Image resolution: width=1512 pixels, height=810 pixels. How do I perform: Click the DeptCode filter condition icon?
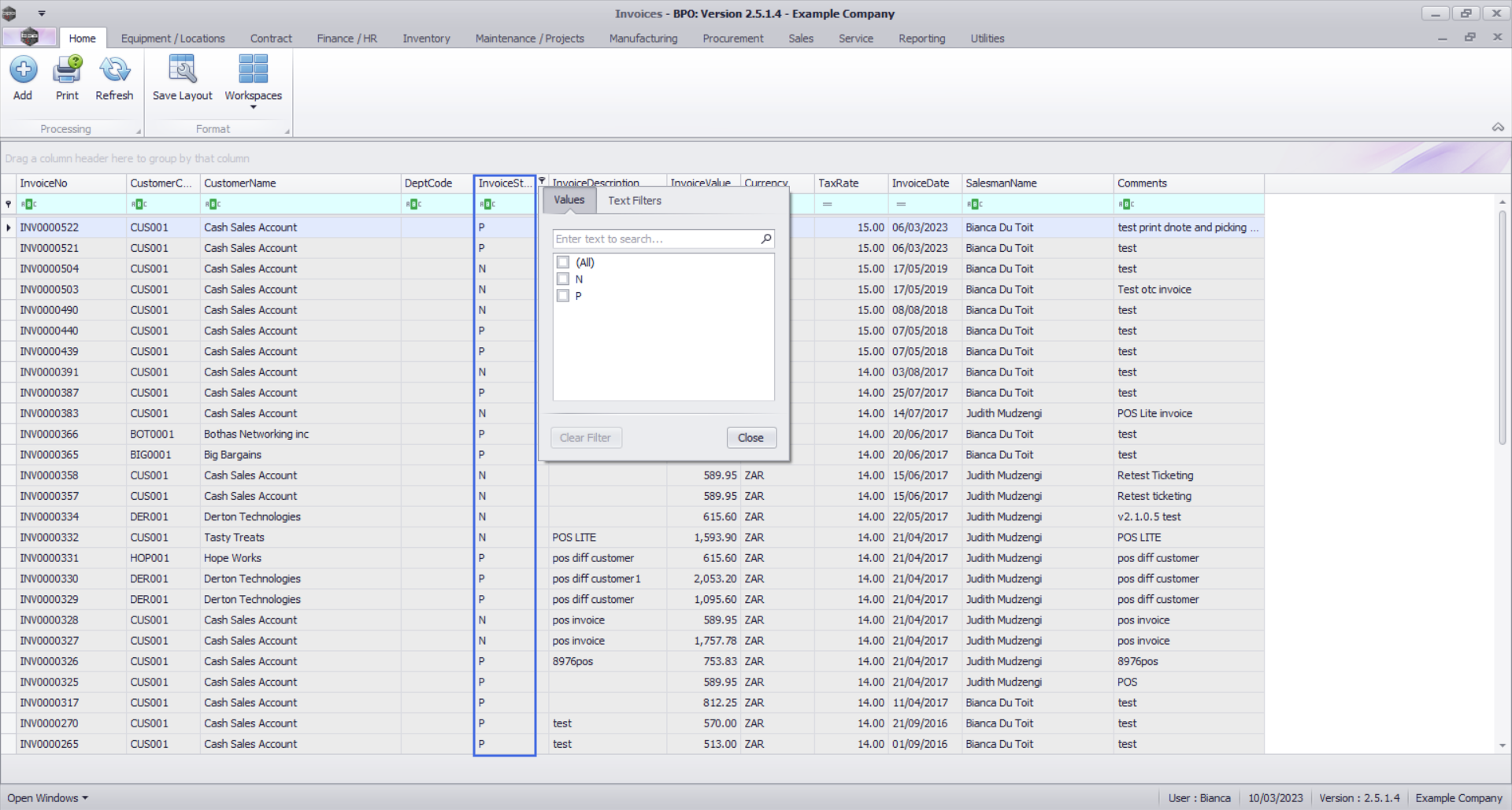(413, 205)
